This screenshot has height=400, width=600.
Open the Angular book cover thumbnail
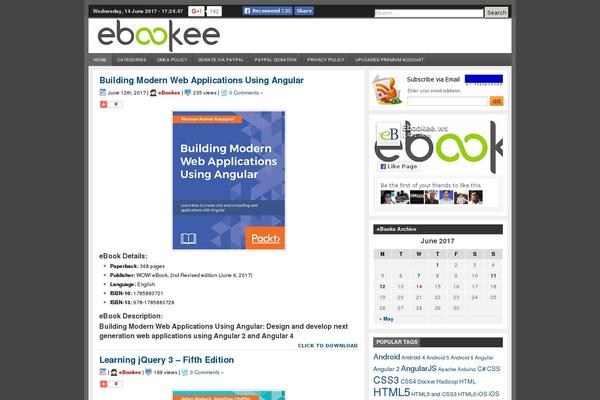[229, 180]
